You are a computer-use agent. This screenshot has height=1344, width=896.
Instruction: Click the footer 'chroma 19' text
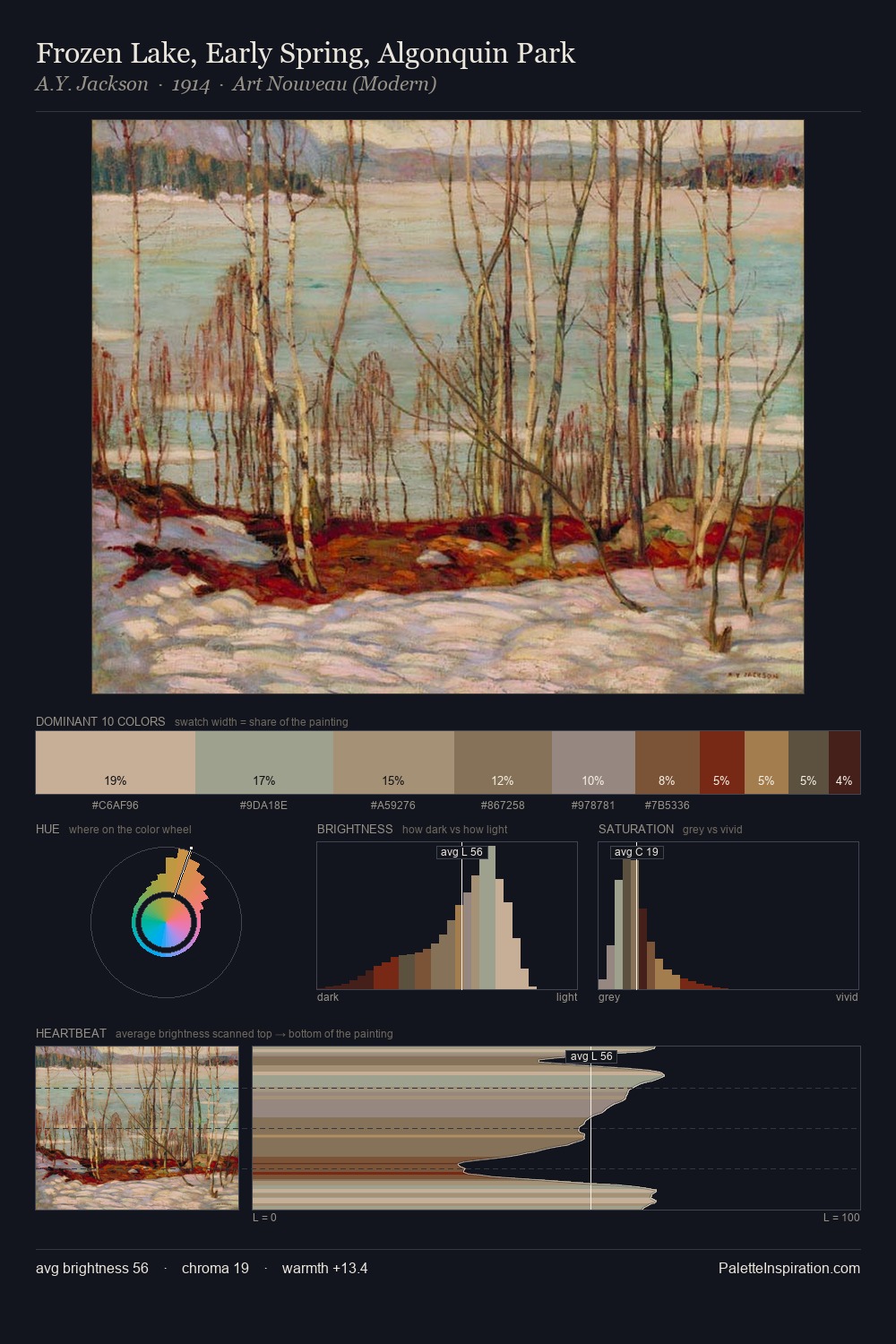215,1268
